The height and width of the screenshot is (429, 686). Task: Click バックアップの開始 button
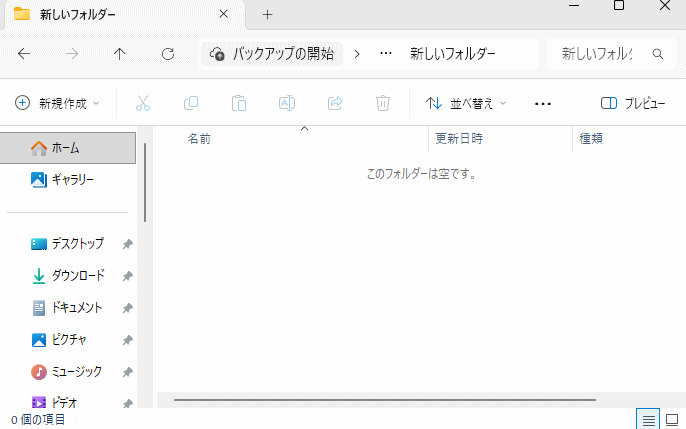coord(272,54)
